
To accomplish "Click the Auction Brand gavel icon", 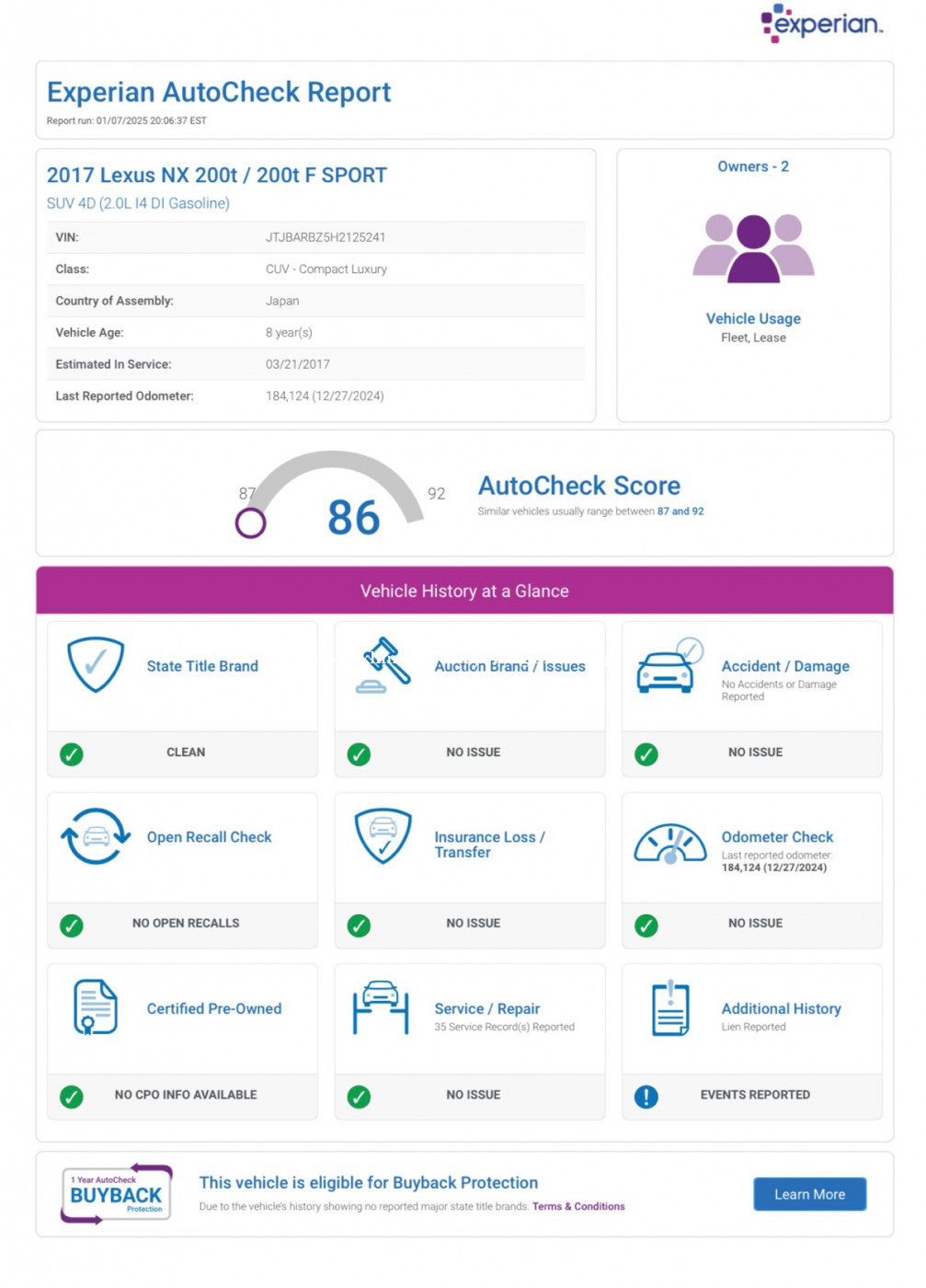I will 383,665.
